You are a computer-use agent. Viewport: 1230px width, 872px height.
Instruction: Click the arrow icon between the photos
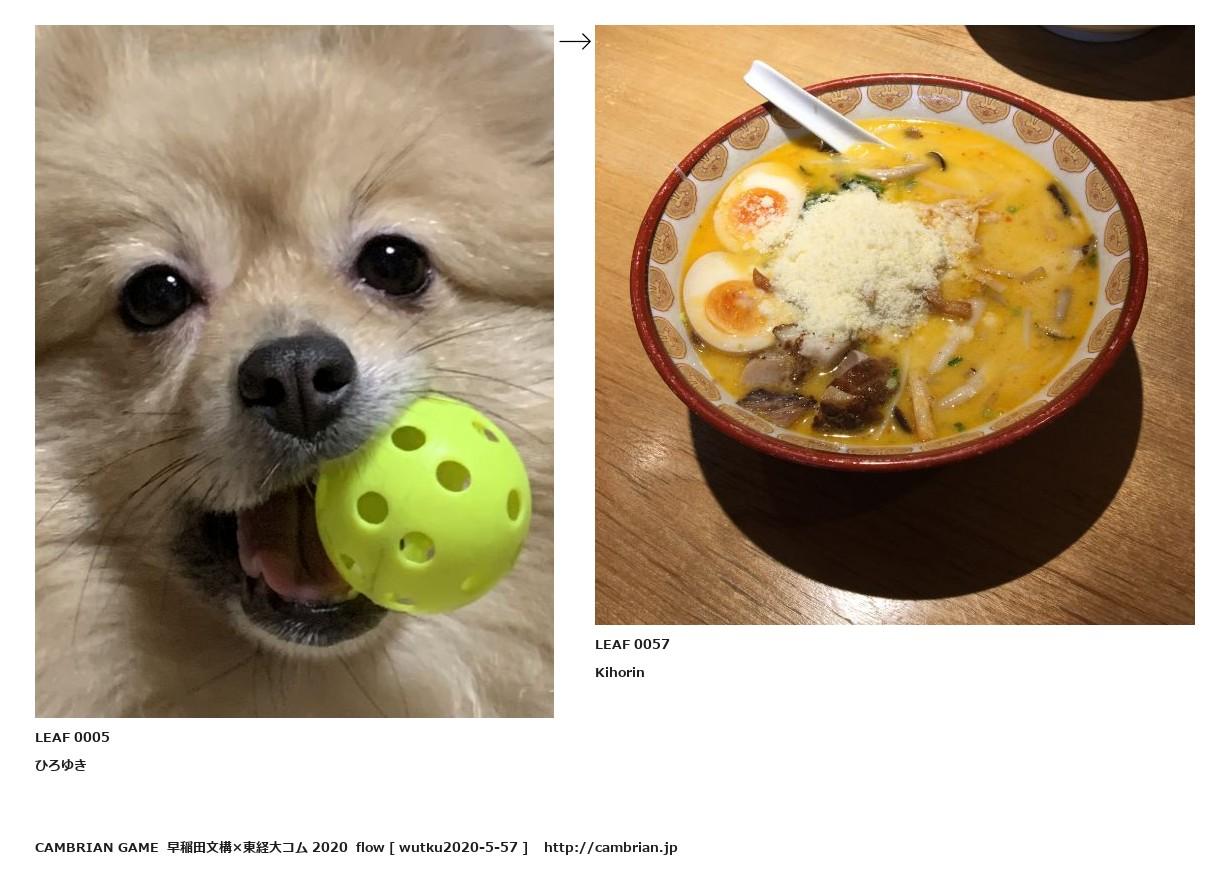coord(575,41)
